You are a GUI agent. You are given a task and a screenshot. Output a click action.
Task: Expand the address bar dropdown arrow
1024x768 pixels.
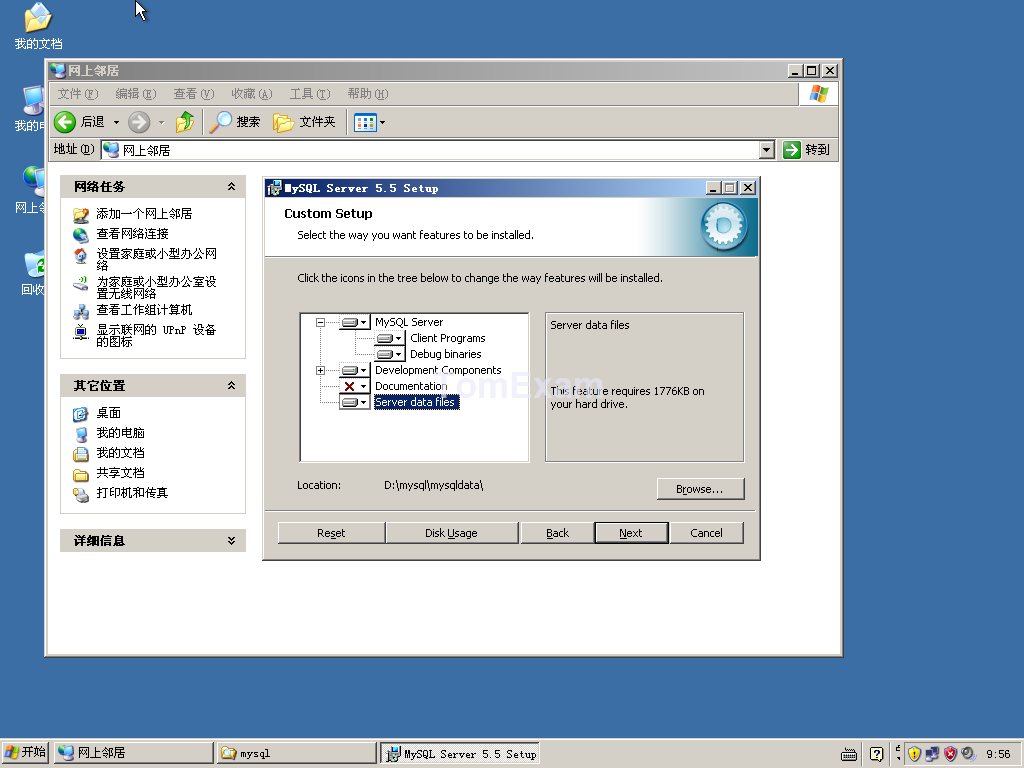767,150
